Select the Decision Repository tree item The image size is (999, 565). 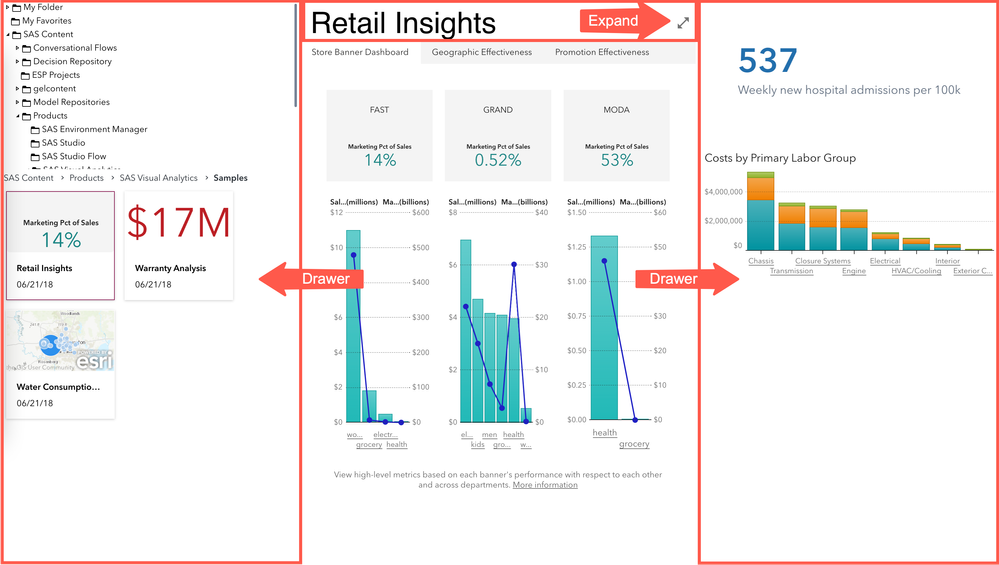tap(73, 62)
